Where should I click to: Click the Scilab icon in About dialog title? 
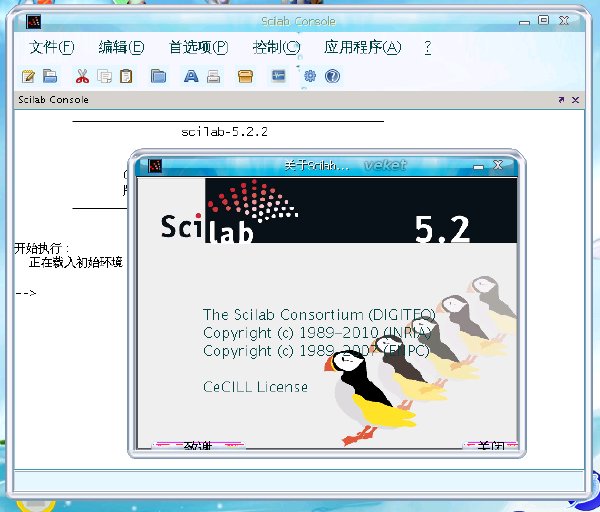point(155,166)
